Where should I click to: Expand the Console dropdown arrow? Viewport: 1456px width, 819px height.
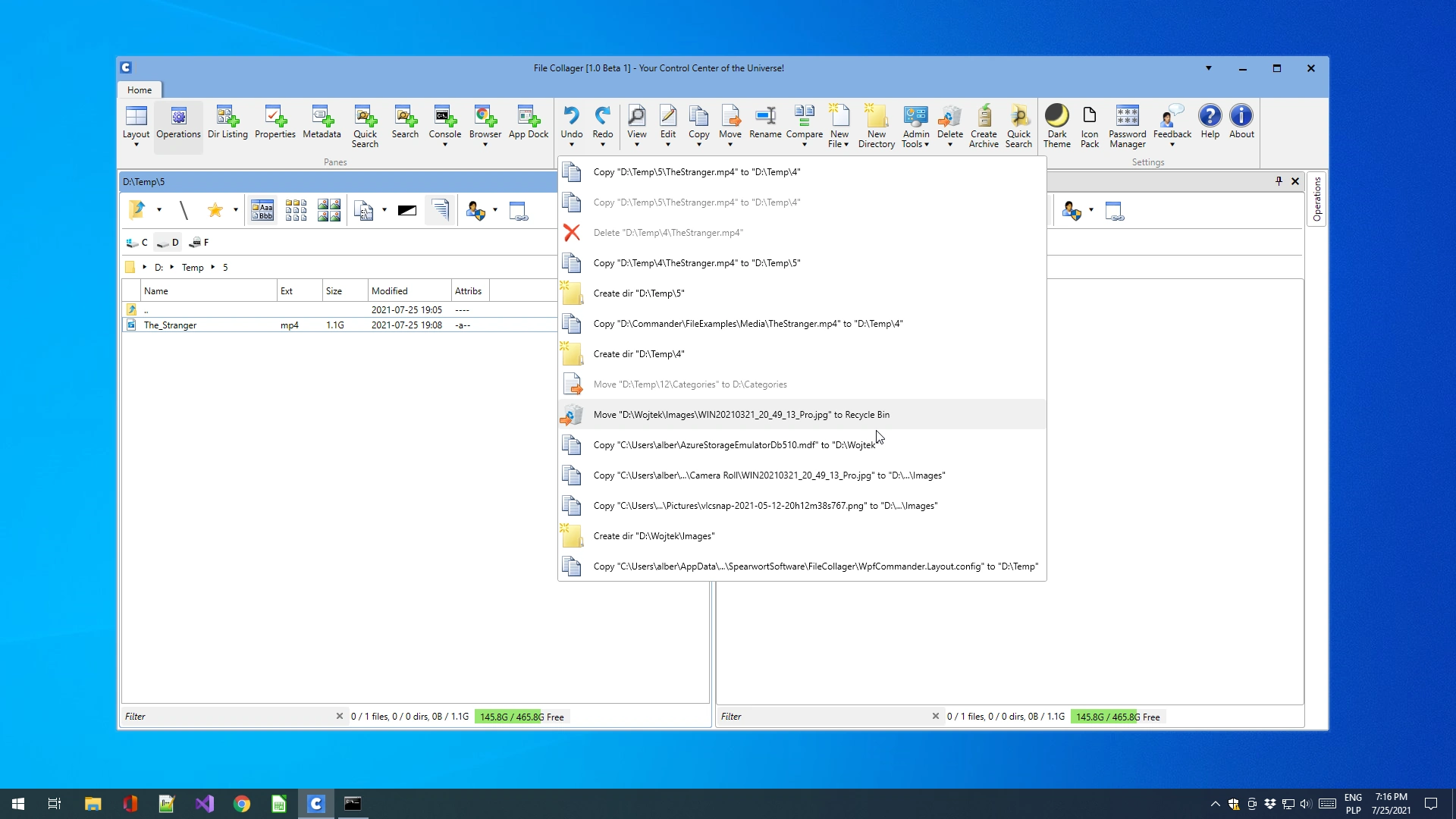pyautogui.click(x=444, y=144)
